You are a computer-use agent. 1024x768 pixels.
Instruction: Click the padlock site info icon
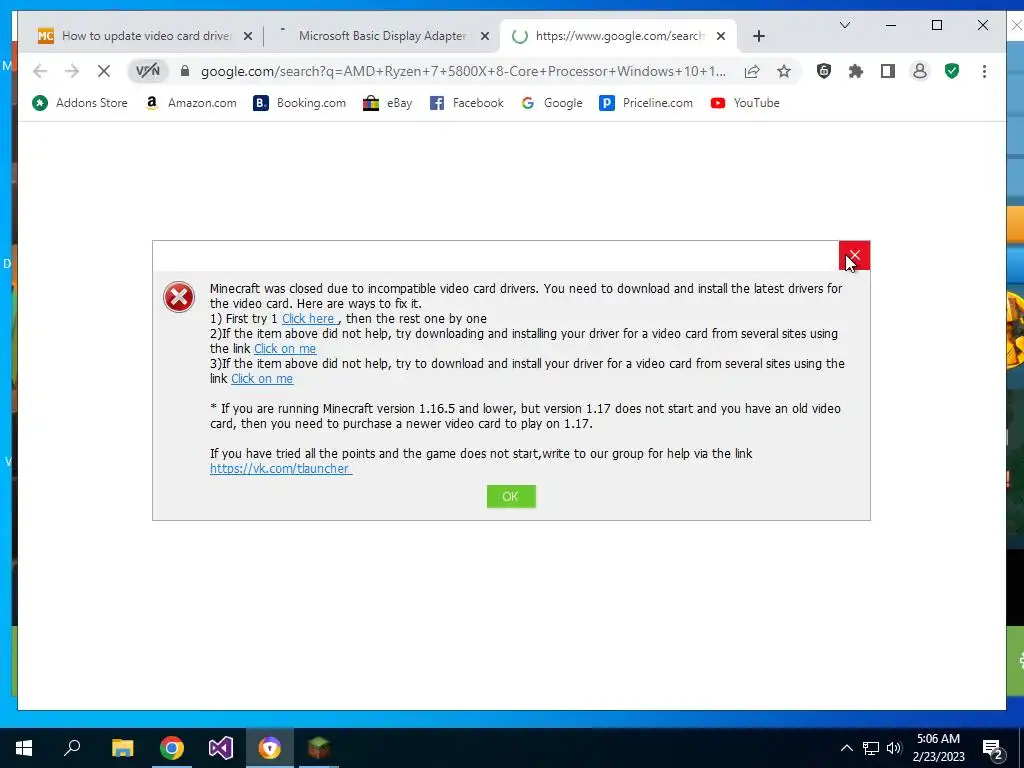[185, 71]
